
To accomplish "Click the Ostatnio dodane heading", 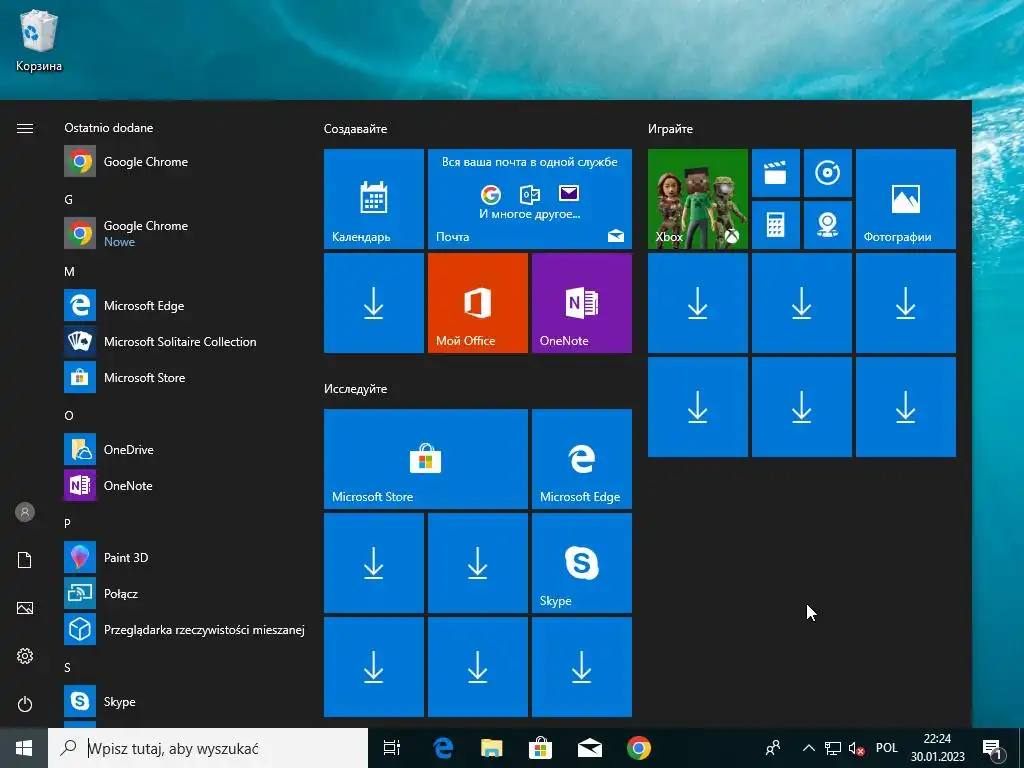I will (108, 127).
